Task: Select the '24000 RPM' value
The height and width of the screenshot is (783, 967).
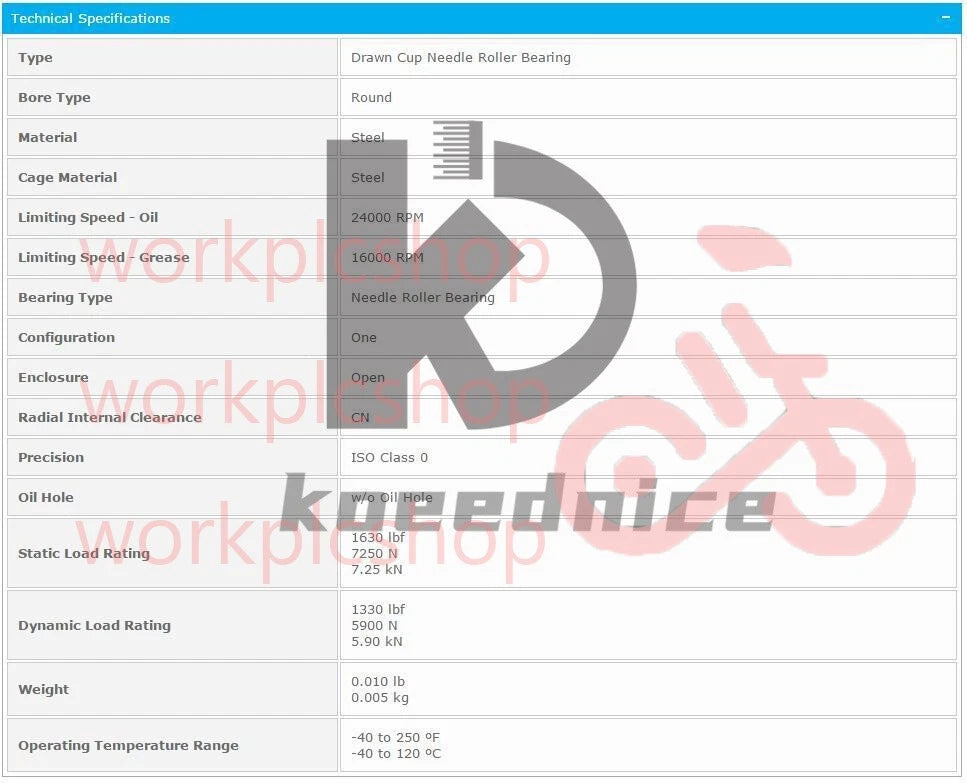Action: [x=387, y=218]
